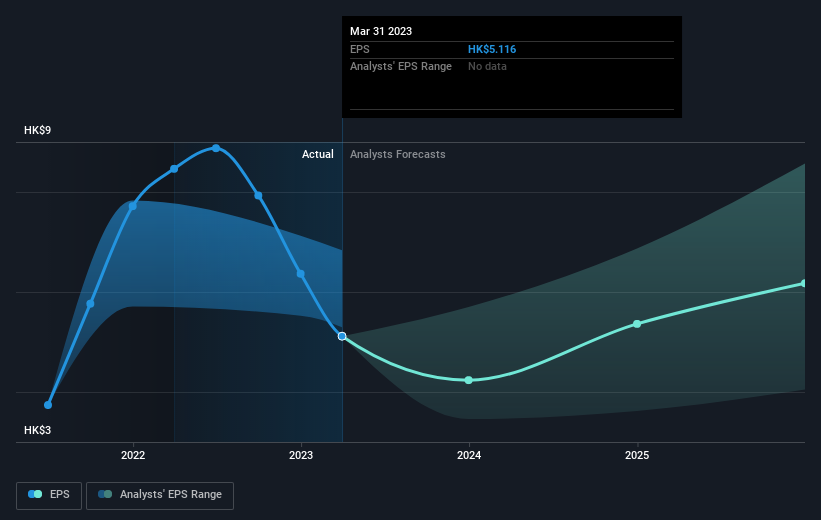This screenshot has width=821, height=520.
Task: Click the Mar 31 2023 tooltip date
Action: (381, 31)
